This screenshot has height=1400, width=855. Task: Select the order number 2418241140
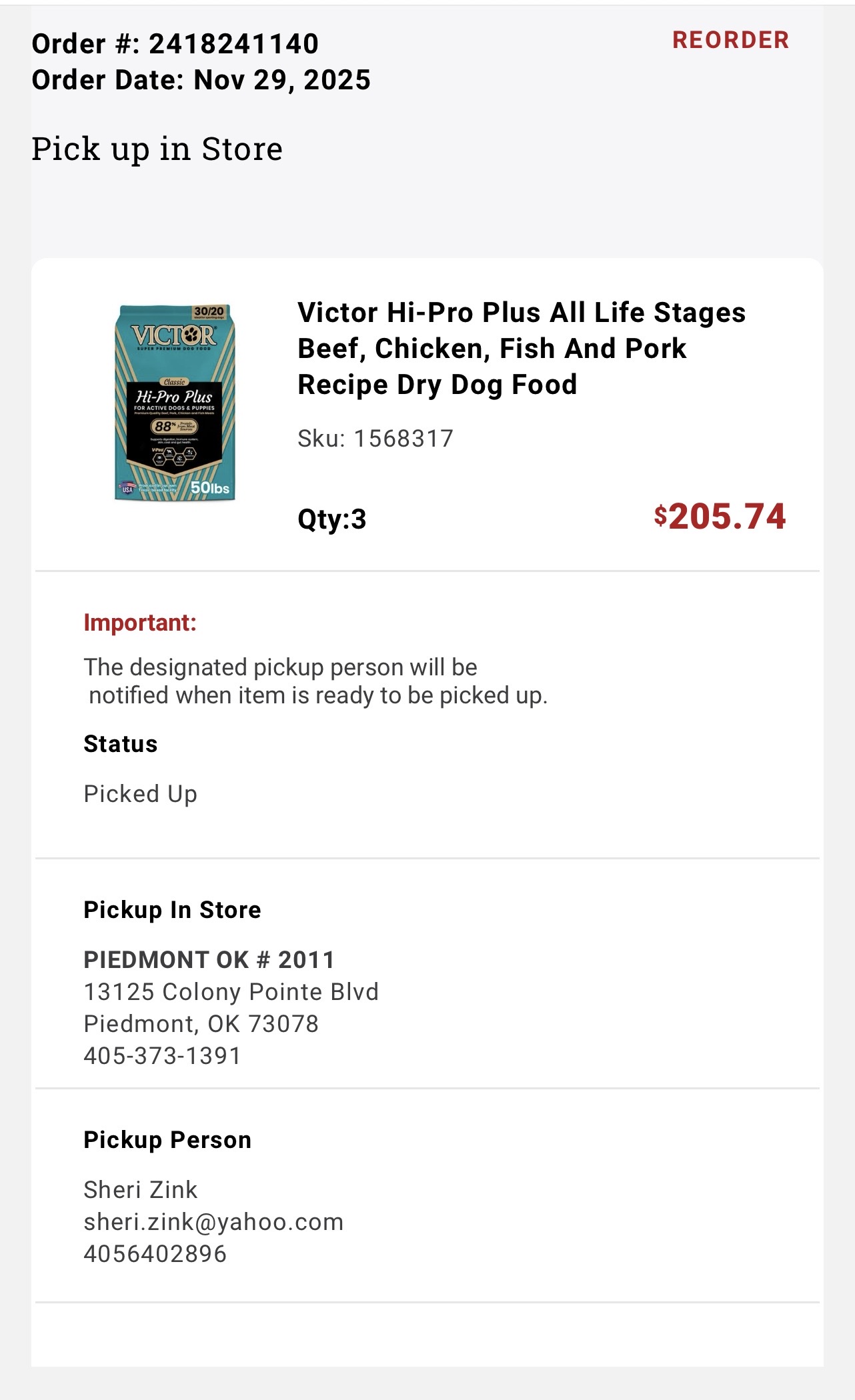(233, 44)
